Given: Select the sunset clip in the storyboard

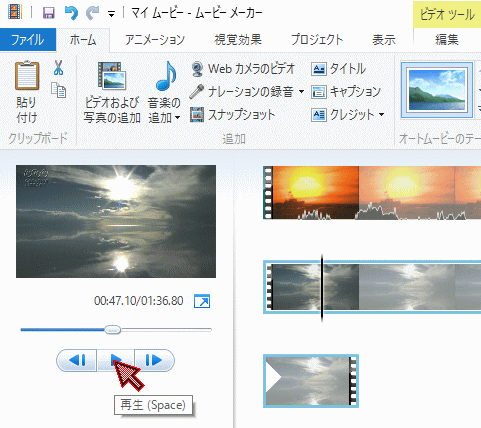Looking at the screenshot, I should pos(311,193).
